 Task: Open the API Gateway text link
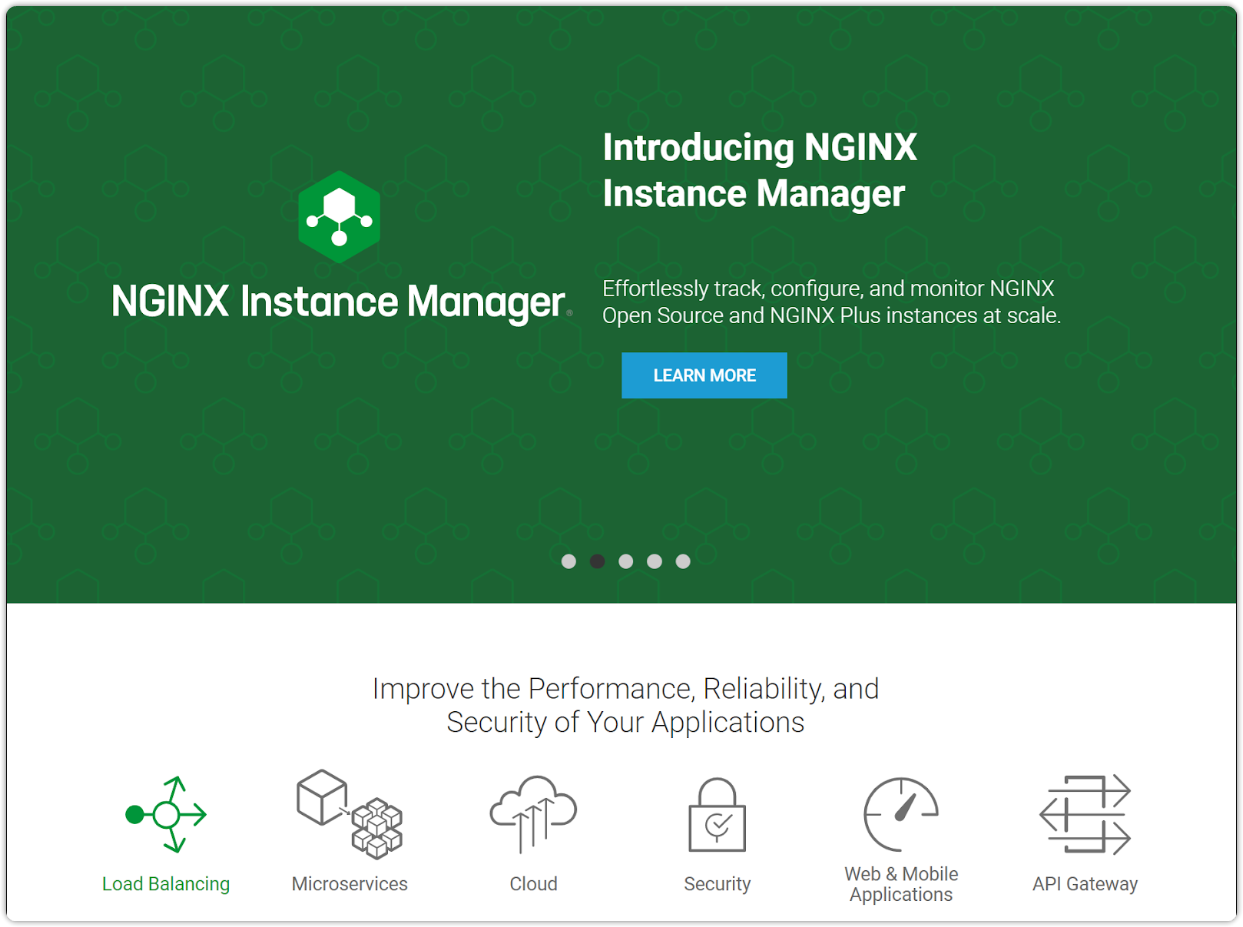point(1085,884)
